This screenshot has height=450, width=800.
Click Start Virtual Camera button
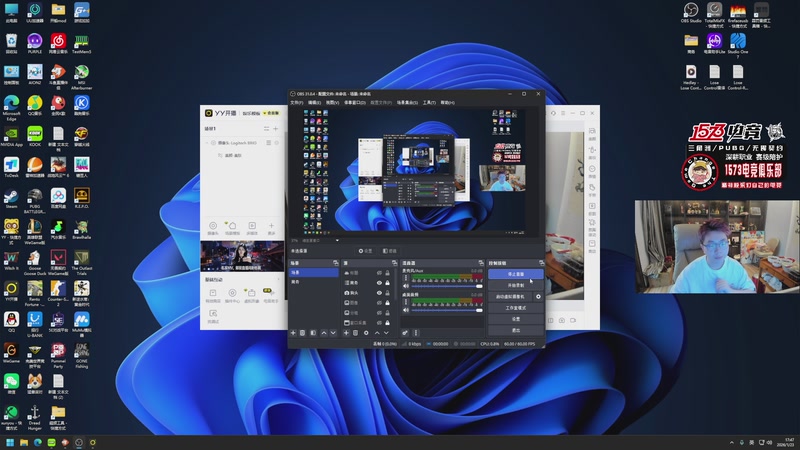pos(510,296)
